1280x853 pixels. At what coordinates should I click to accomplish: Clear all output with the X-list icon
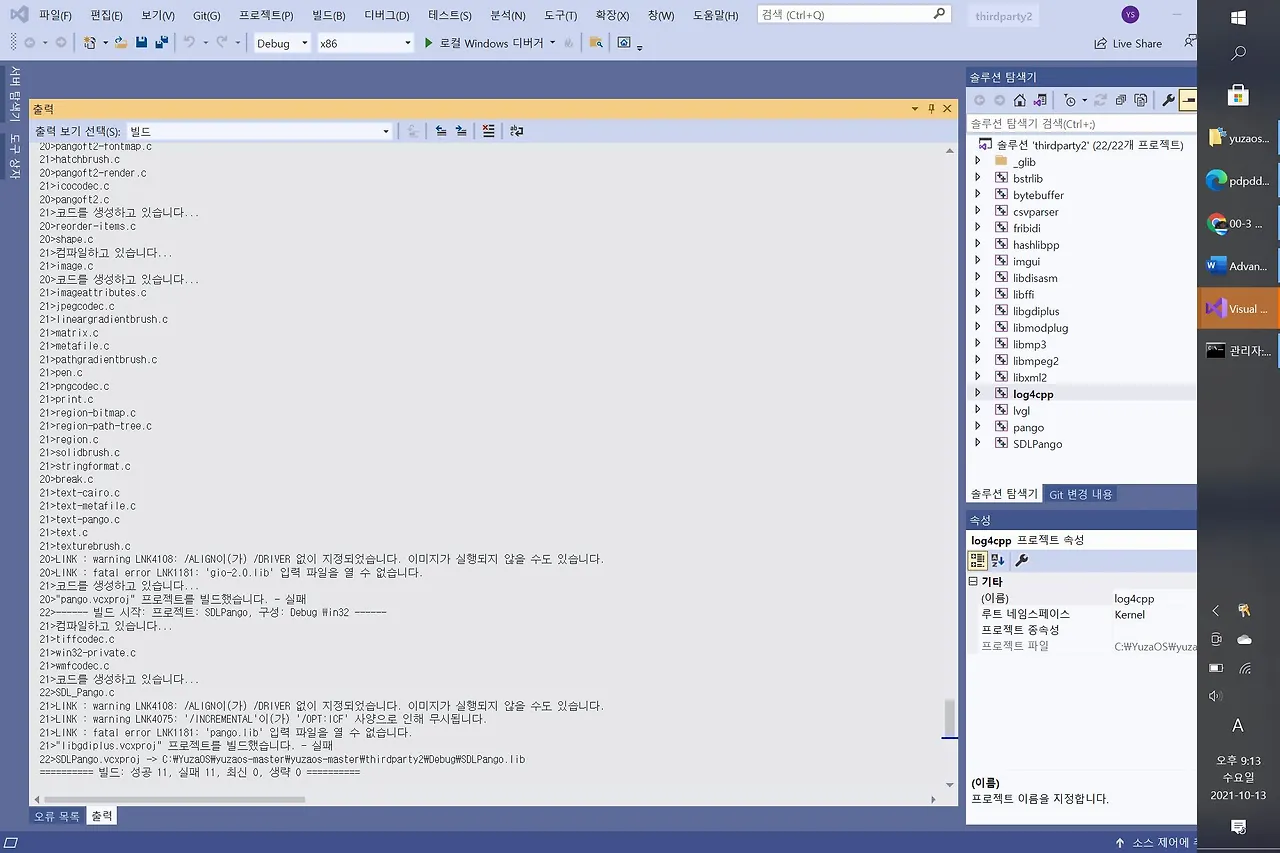click(488, 131)
